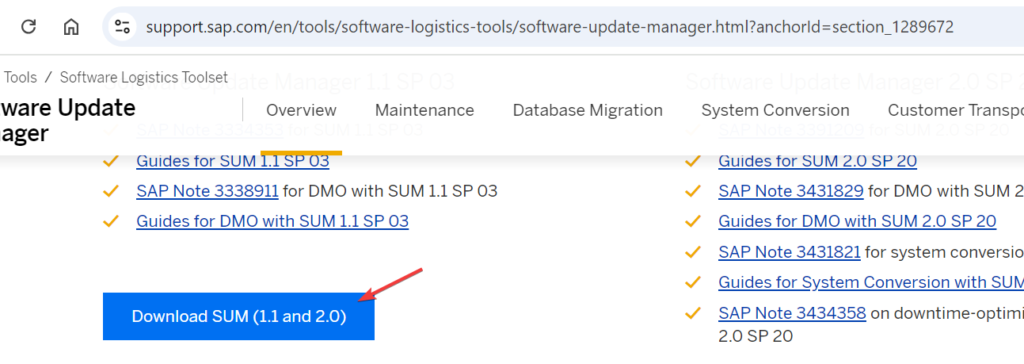The width and height of the screenshot is (1024, 364).
Task: Open the SAP Note 3431821 link
Action: pyautogui.click(x=790, y=252)
